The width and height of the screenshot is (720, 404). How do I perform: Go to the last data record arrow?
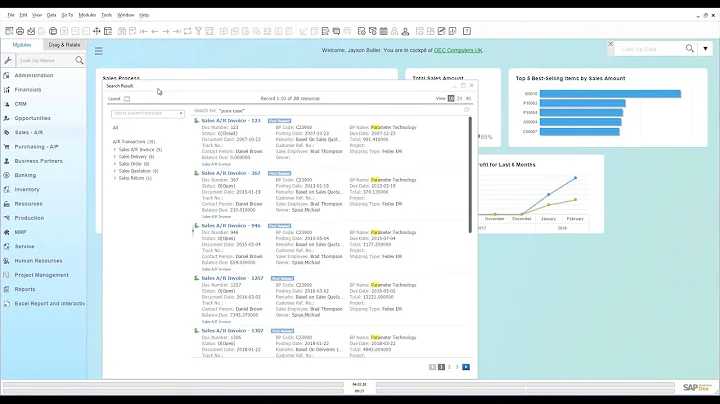[x=177, y=31]
